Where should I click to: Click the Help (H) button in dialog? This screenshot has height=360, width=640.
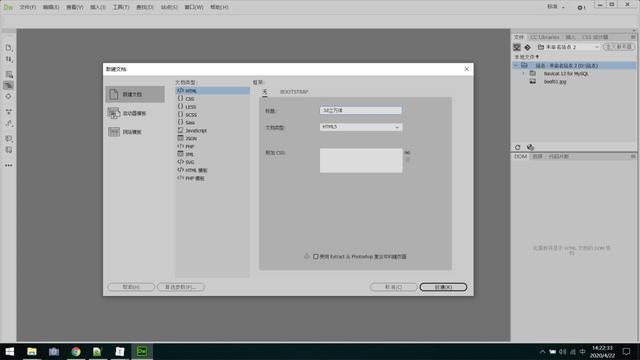[131, 287]
